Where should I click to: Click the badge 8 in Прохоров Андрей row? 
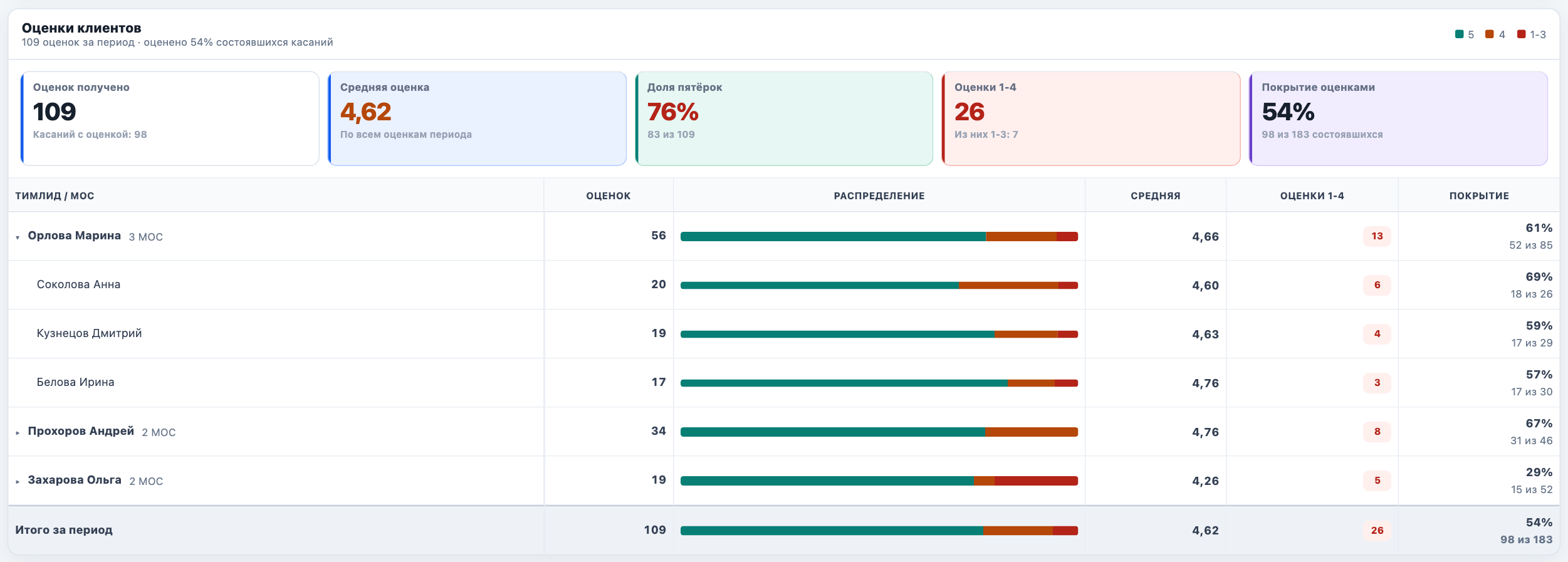click(x=1377, y=432)
